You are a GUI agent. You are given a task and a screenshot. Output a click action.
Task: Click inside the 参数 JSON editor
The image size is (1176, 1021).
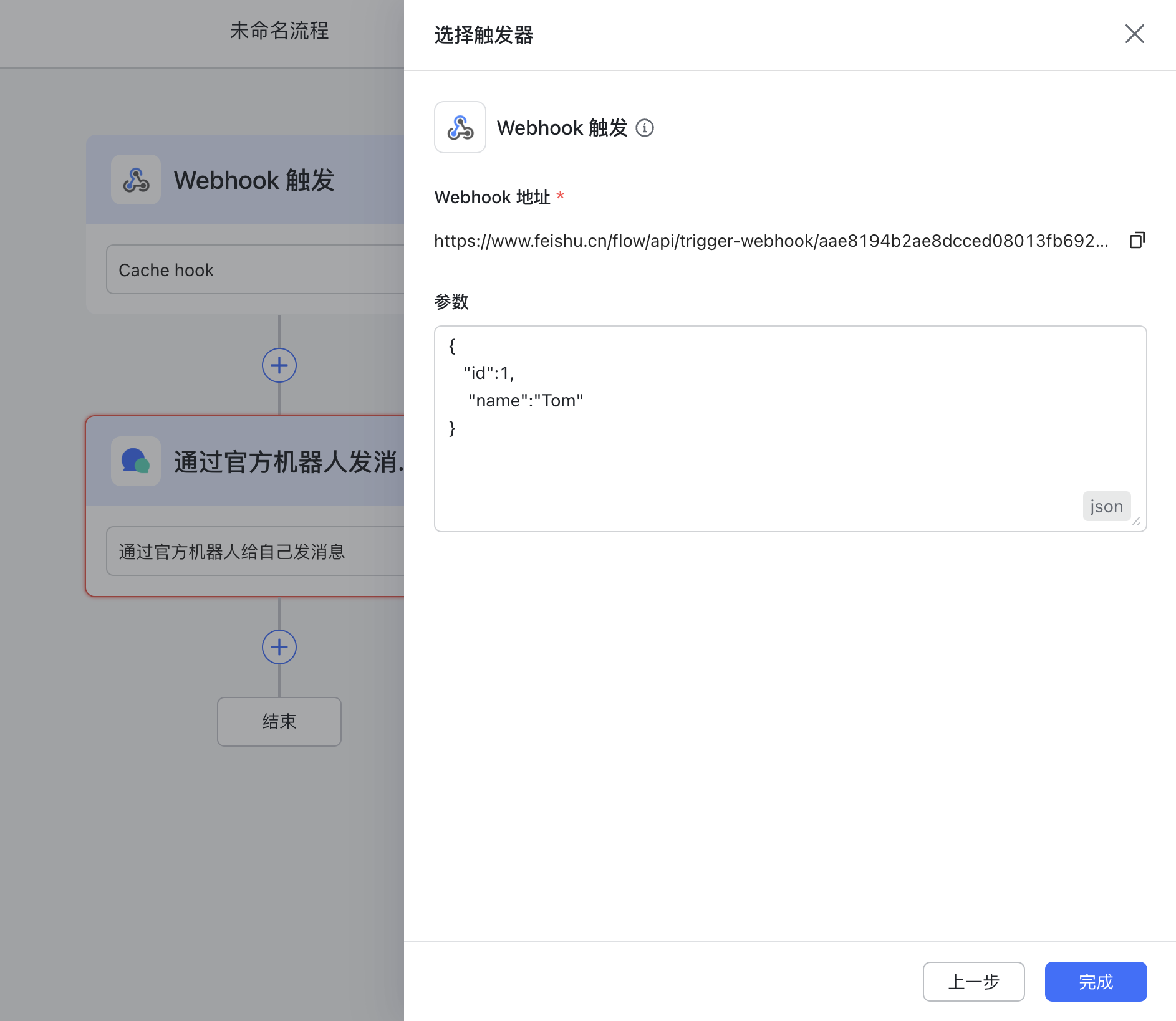tap(790, 429)
